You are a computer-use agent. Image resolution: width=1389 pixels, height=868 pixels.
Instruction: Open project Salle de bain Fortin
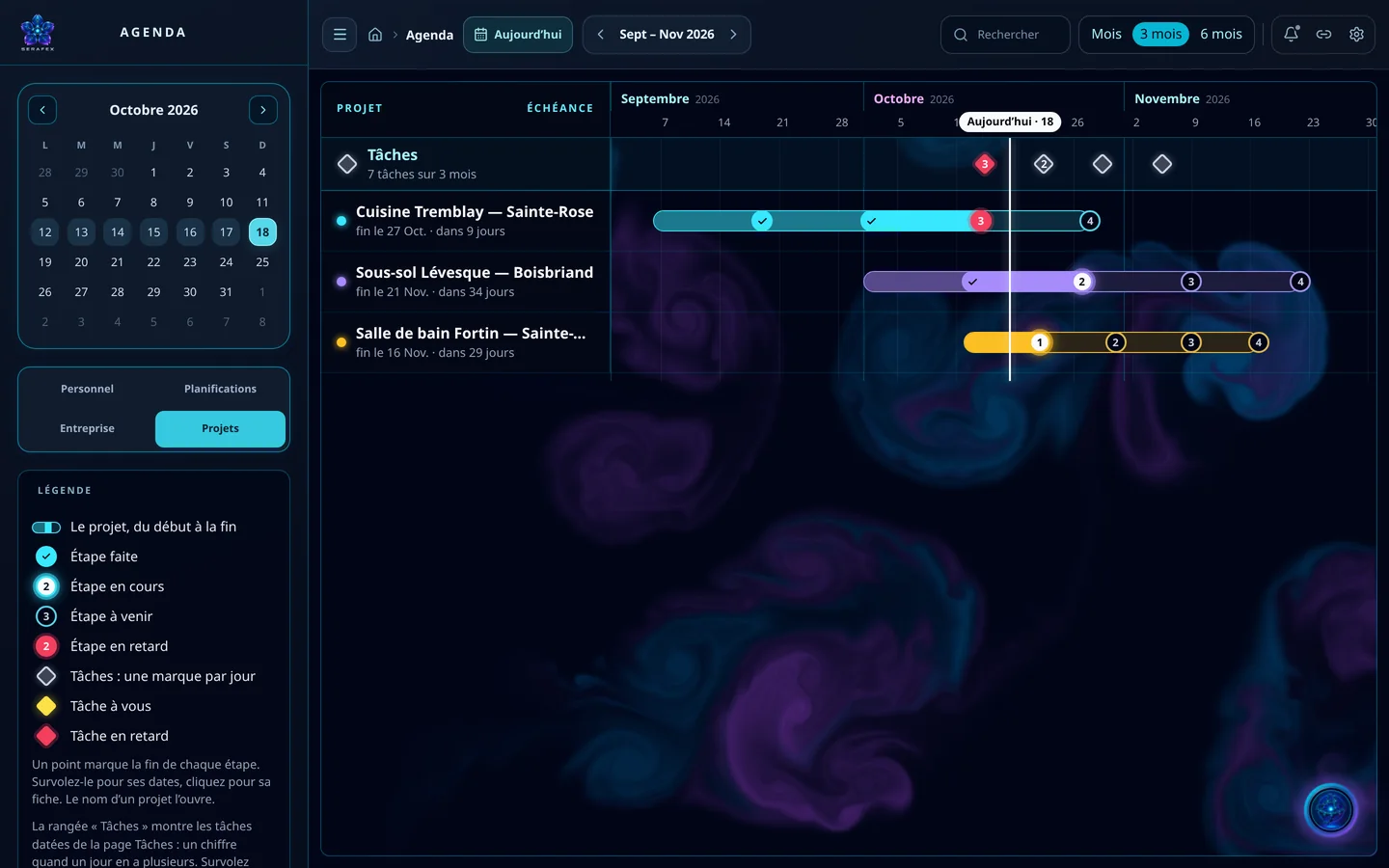(x=471, y=334)
